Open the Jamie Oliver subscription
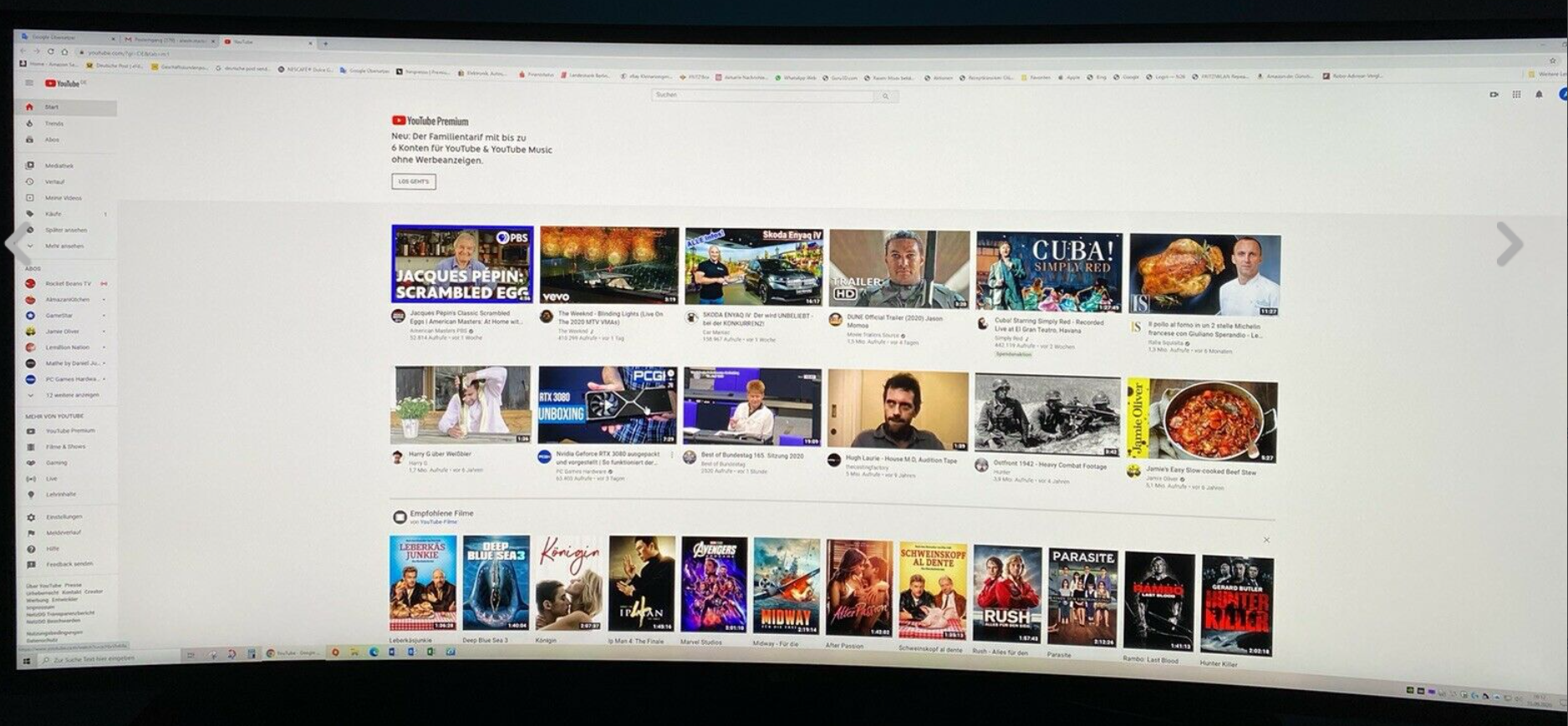This screenshot has width=1568, height=726. (x=66, y=332)
